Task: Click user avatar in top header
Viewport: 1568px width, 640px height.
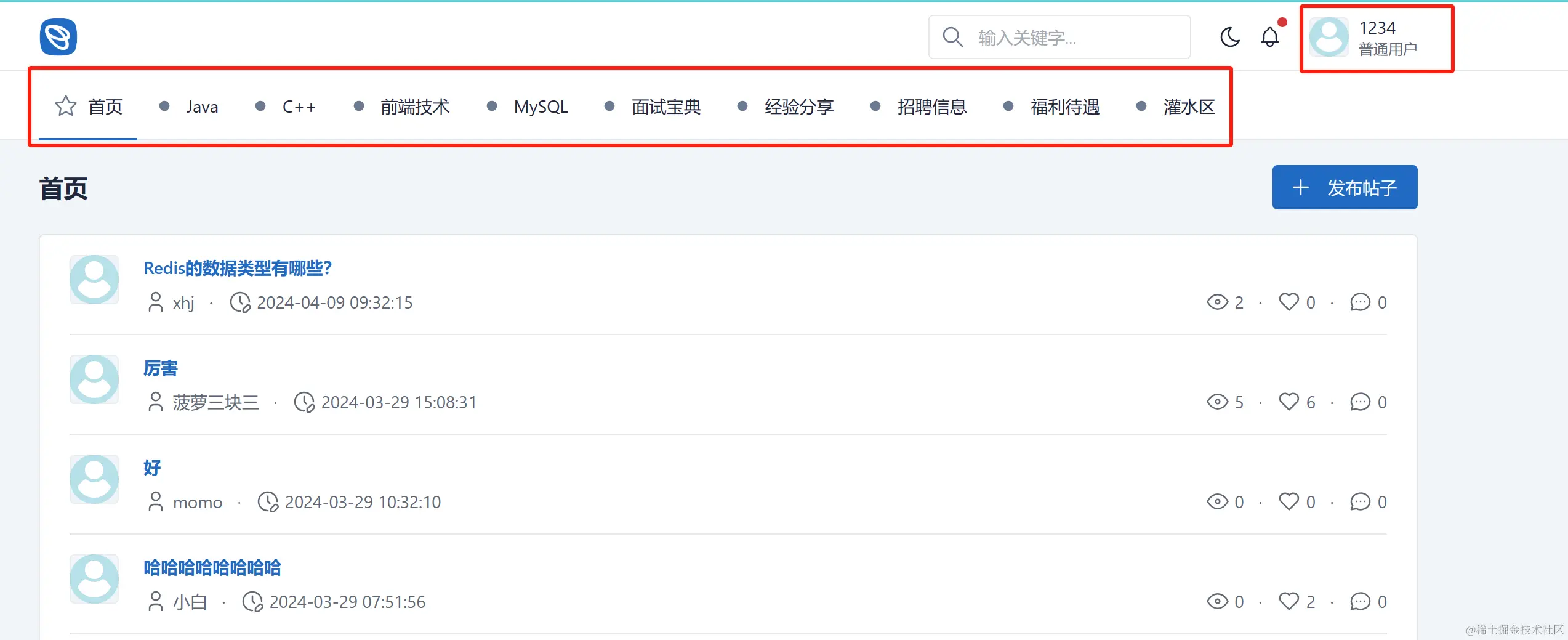Action: pos(1329,37)
